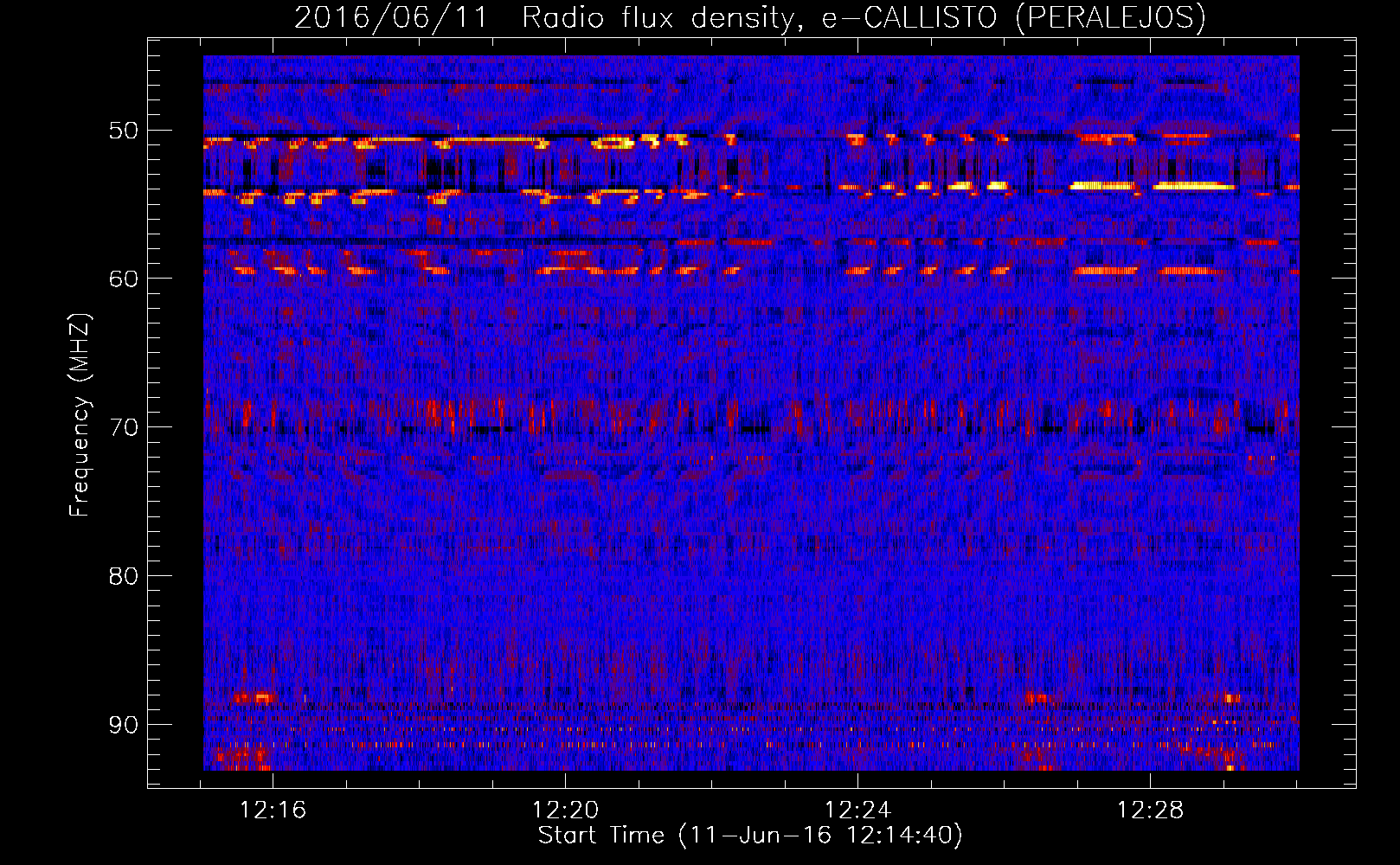Click the 12:20 time axis tick label
The height and width of the screenshot is (865, 1400).
[x=565, y=811]
